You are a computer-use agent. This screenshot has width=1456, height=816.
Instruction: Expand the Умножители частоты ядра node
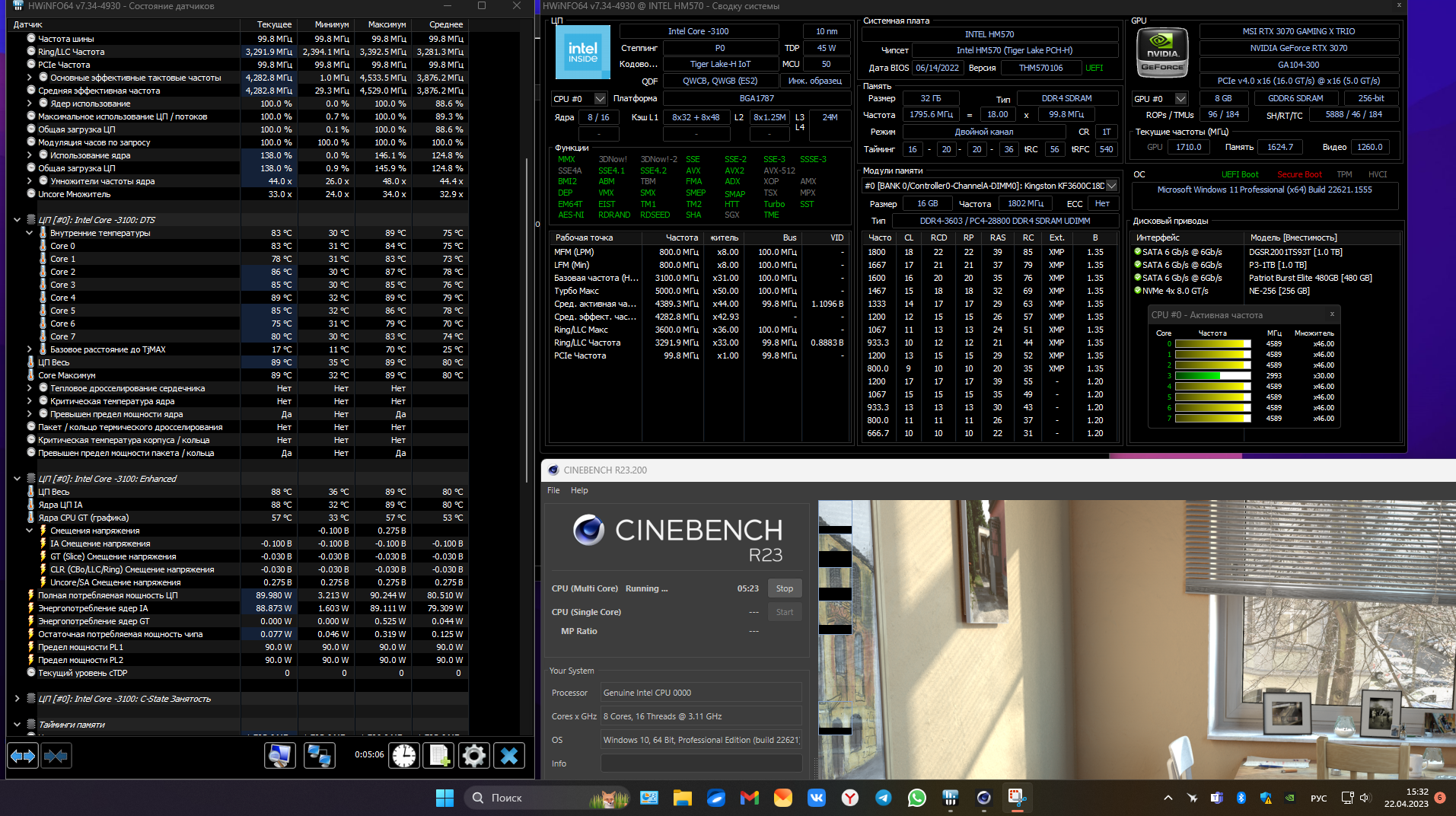[29, 181]
